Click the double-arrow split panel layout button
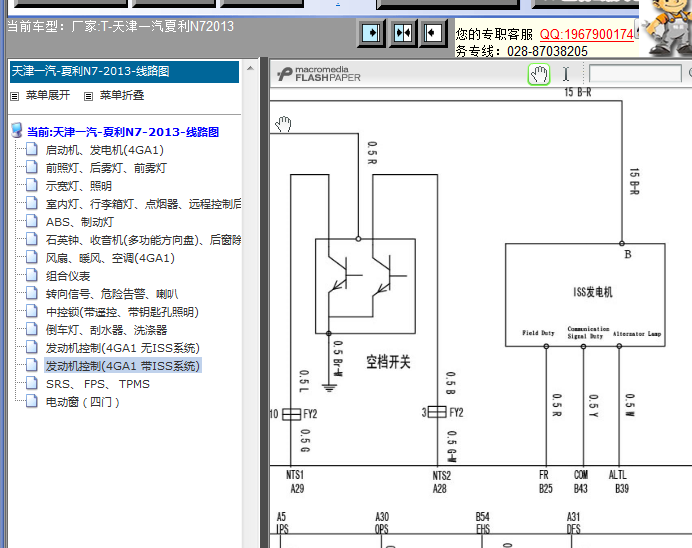This screenshot has width=692, height=548. 403,33
